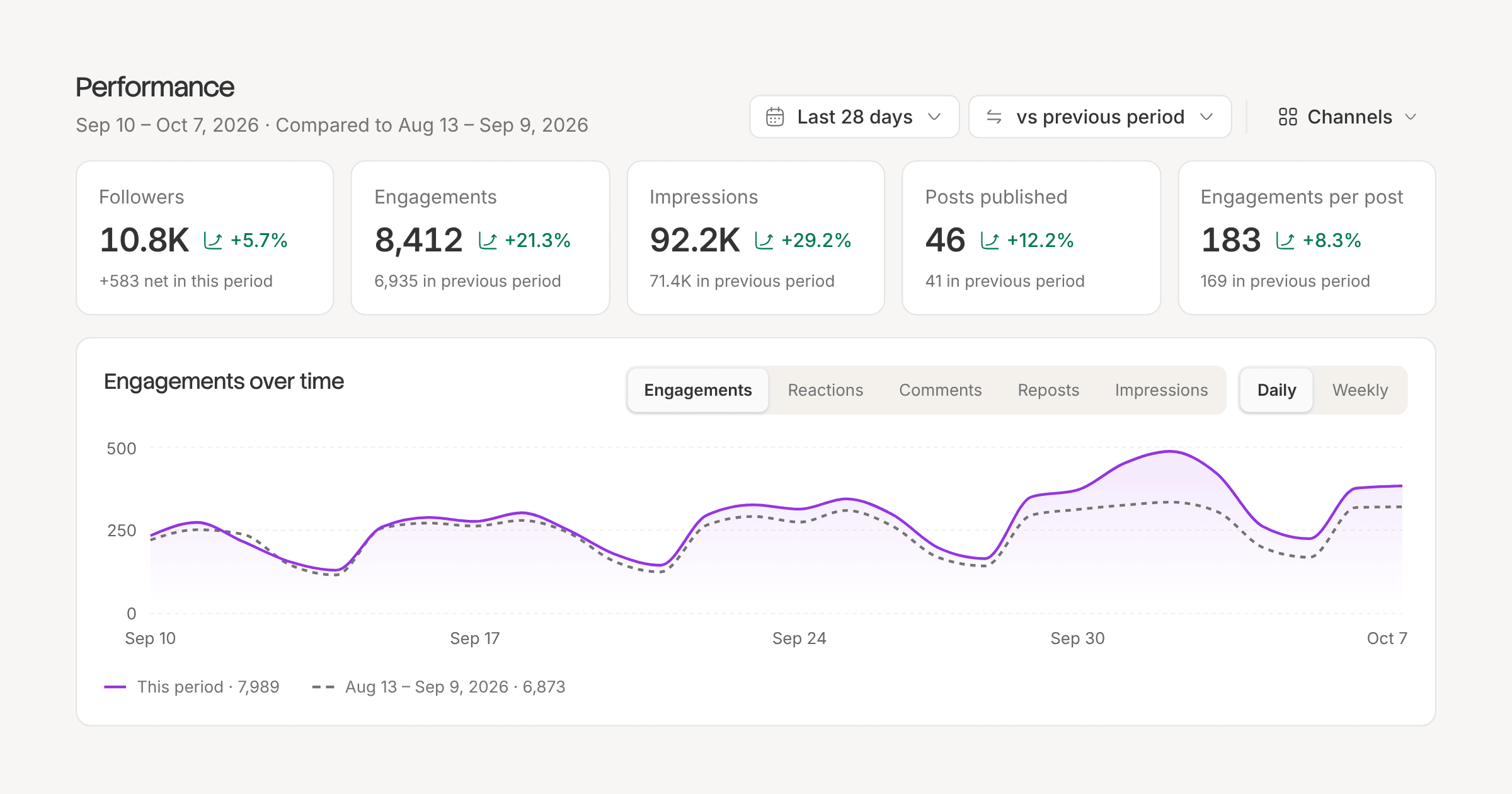Switch to the Reactions tab
Screen dimensions: 1512x794
[825, 390]
